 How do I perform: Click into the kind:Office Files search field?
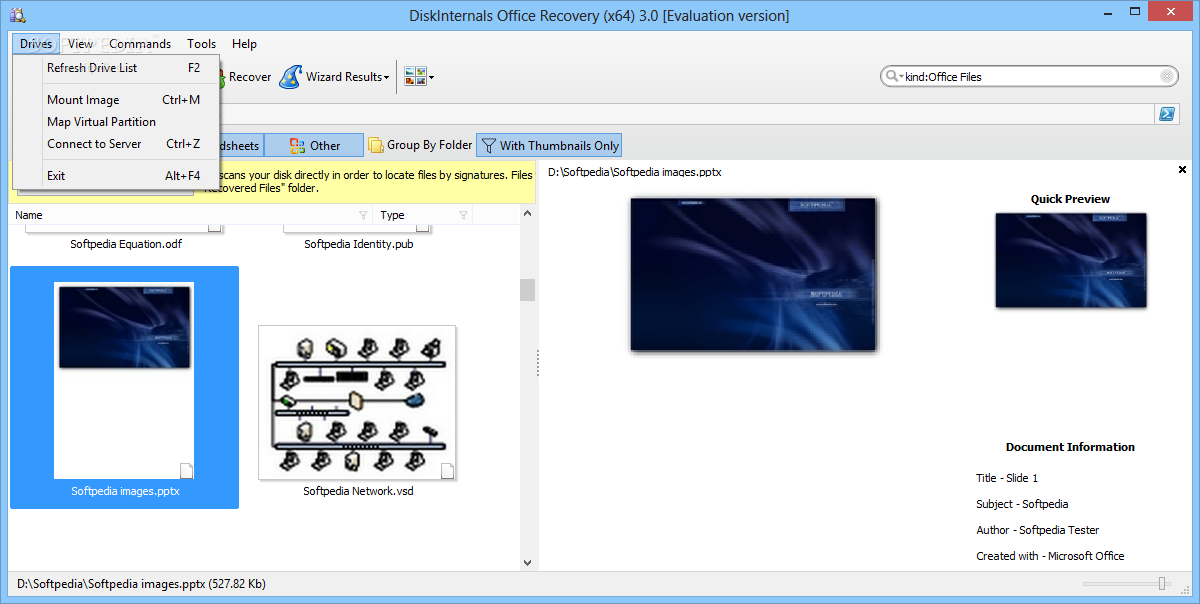tap(1030, 76)
